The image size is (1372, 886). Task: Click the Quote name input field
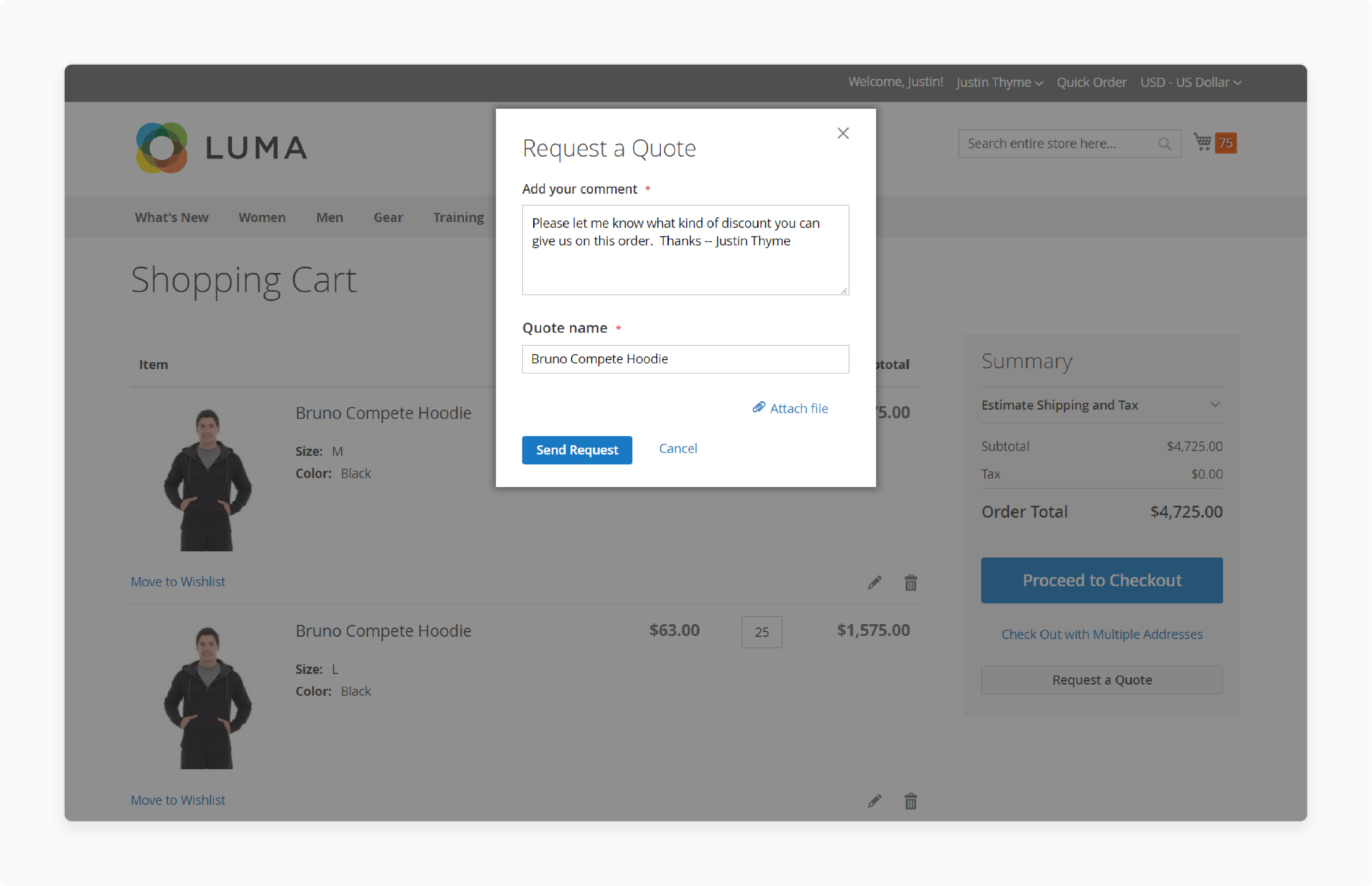point(685,359)
